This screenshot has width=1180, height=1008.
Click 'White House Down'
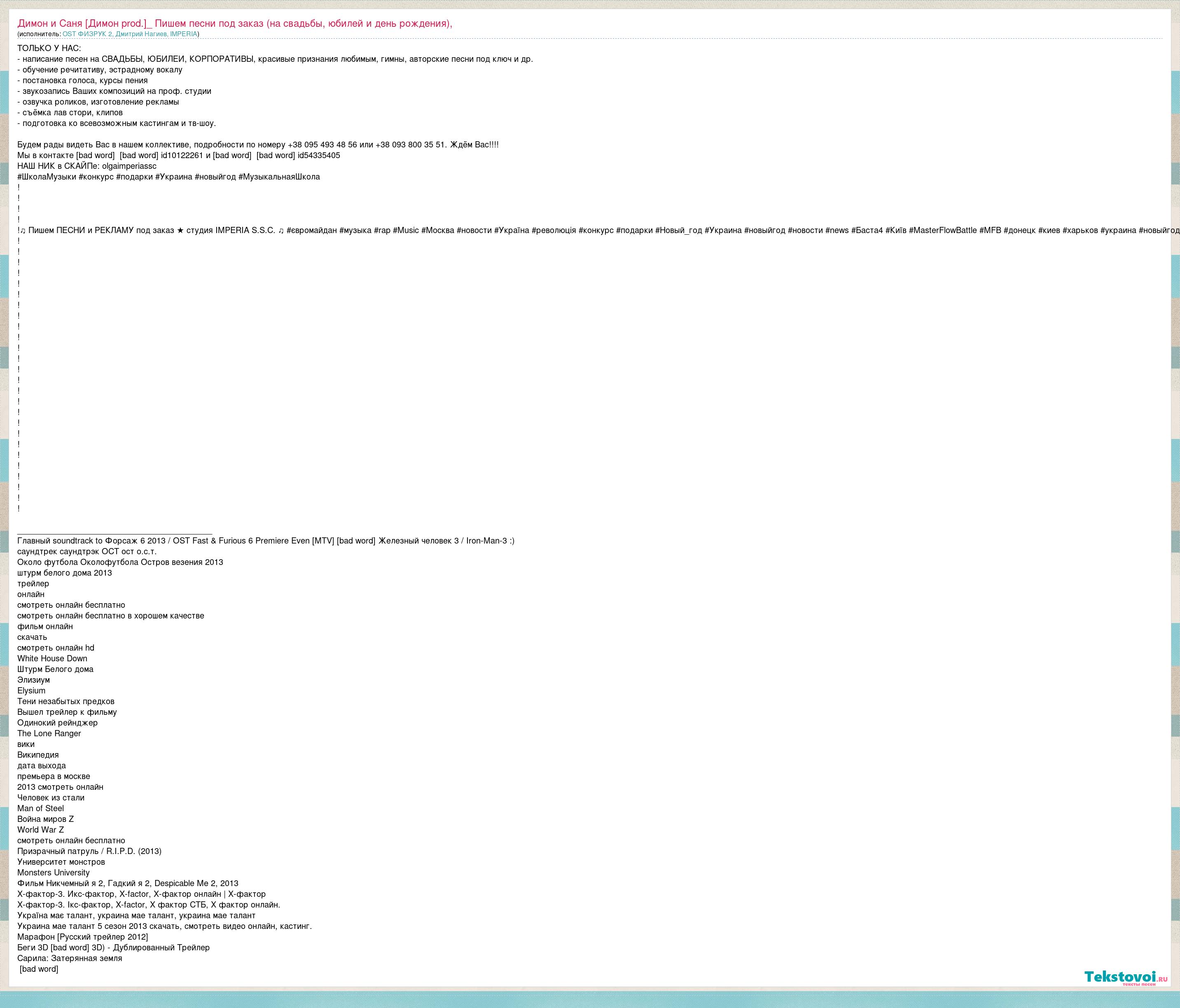[52, 659]
